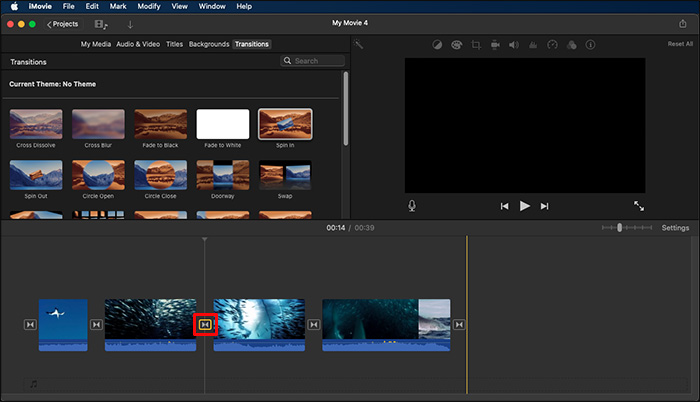Toggle the voiceover microphone recording
Screen dimensions: 700x402
412,206
